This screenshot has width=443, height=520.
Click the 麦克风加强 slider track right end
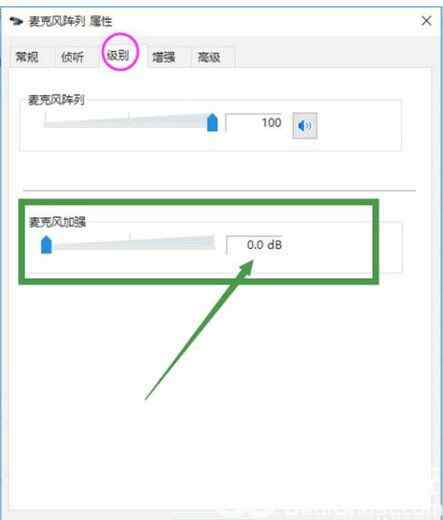[211, 242]
